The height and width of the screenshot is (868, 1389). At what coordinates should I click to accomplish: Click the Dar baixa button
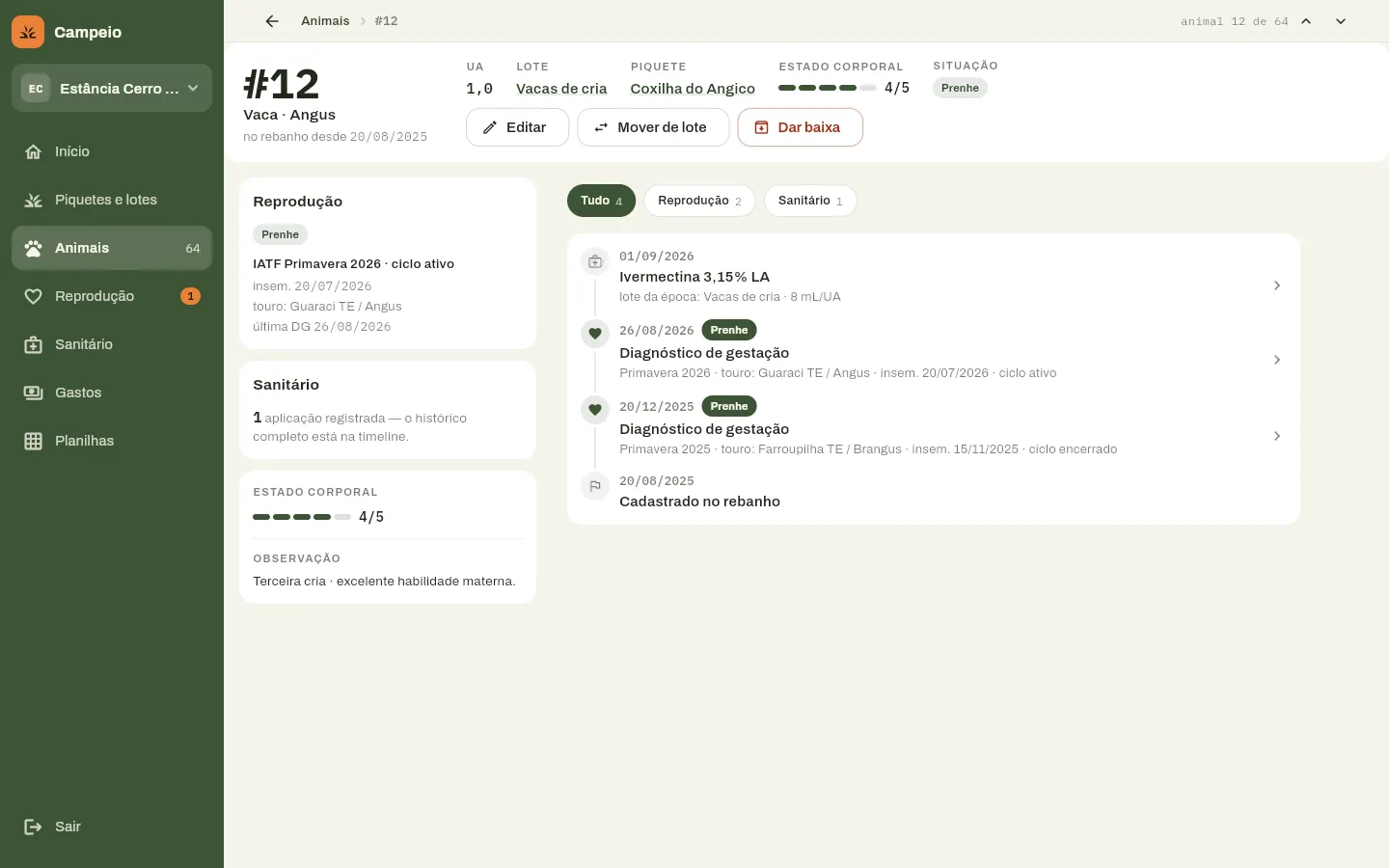(800, 127)
